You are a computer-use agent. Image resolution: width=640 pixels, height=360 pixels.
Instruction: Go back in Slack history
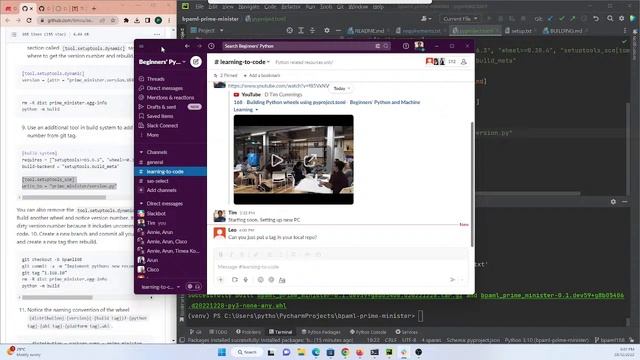pyautogui.click(x=187, y=46)
